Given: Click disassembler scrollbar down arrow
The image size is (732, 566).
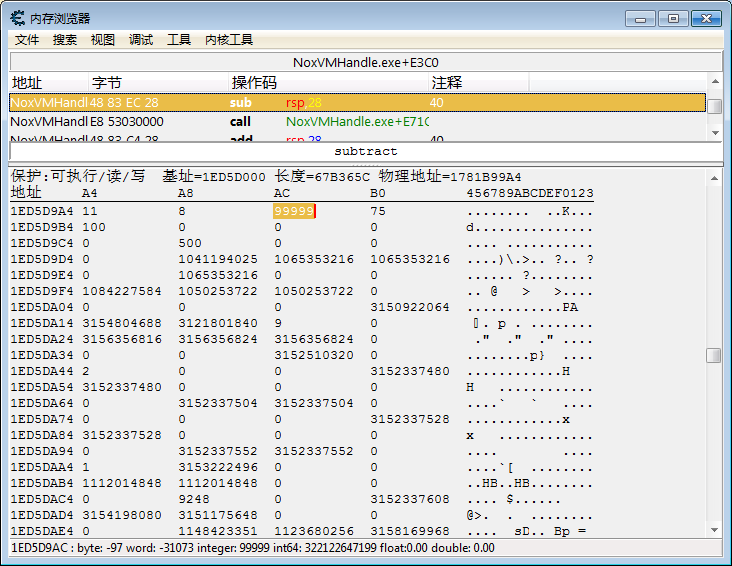Looking at the screenshot, I should tap(715, 133).
